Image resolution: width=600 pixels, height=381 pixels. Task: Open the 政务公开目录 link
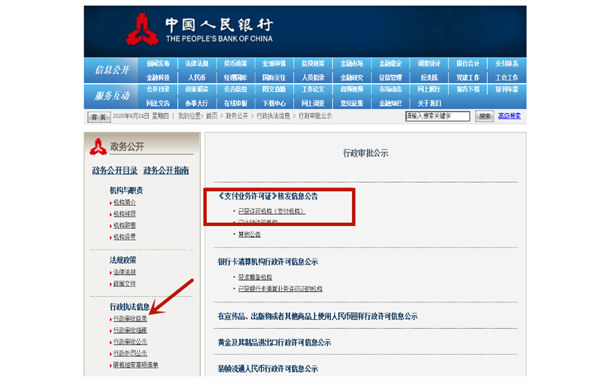tap(114, 171)
